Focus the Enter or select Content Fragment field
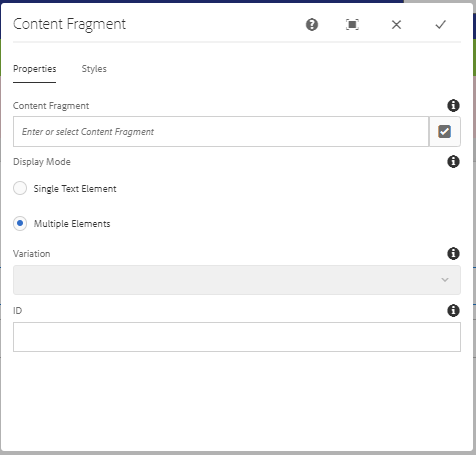Screen dimensions: 476x455 (x=221, y=131)
